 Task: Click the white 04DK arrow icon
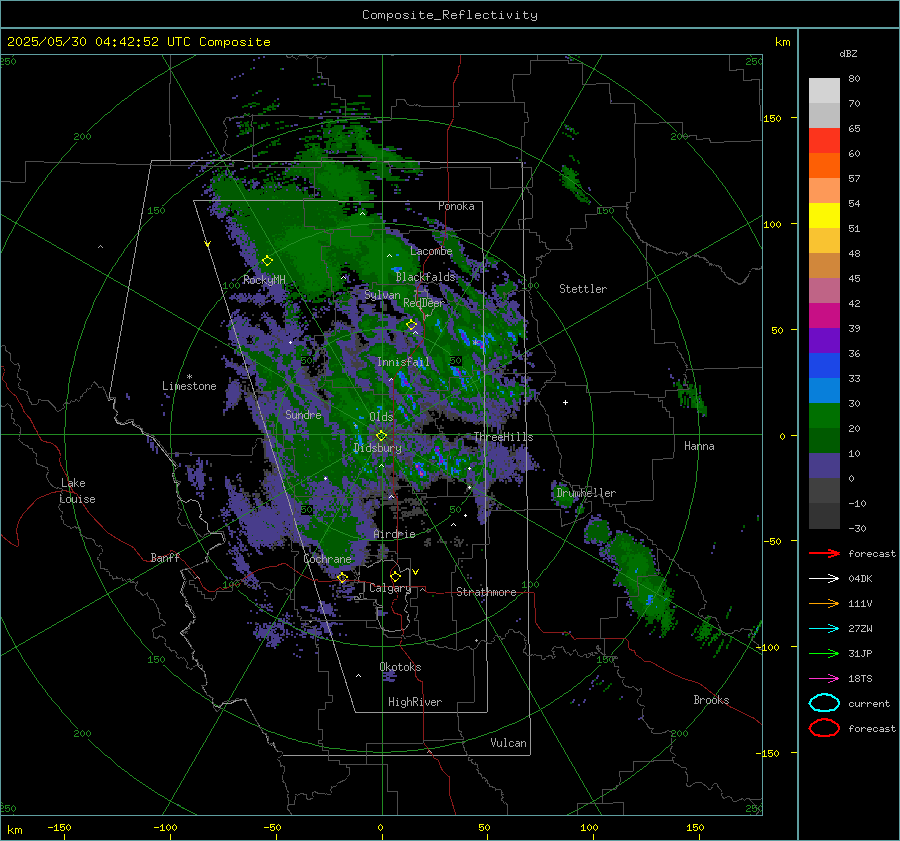pos(824,578)
